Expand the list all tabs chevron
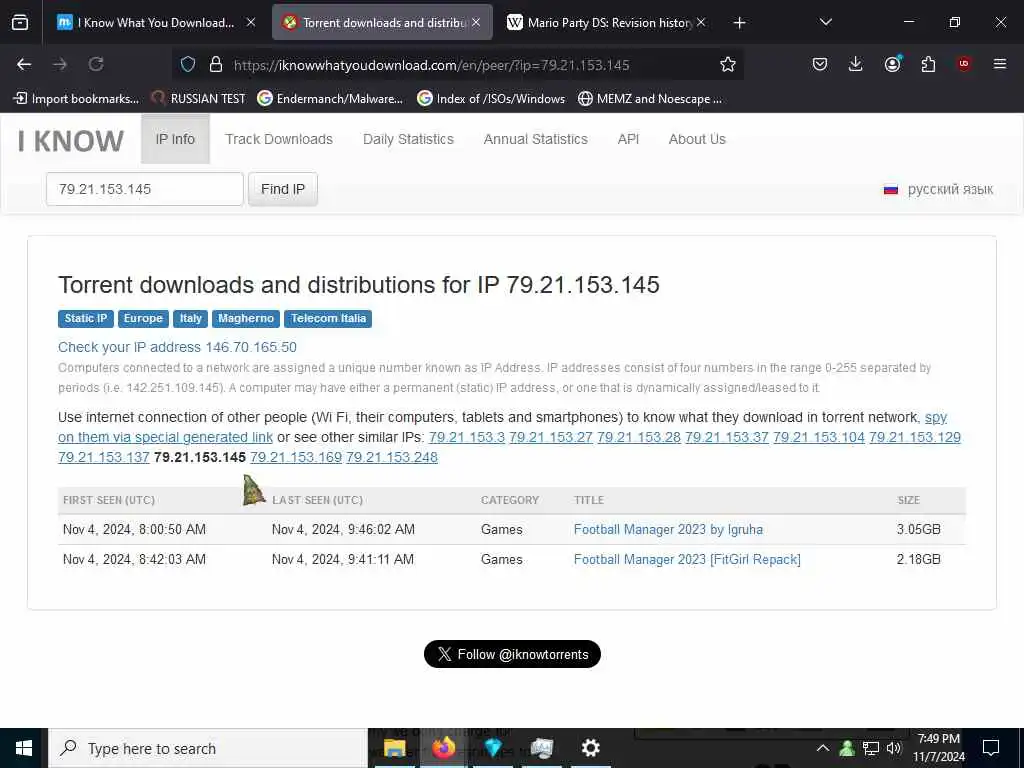 point(825,22)
